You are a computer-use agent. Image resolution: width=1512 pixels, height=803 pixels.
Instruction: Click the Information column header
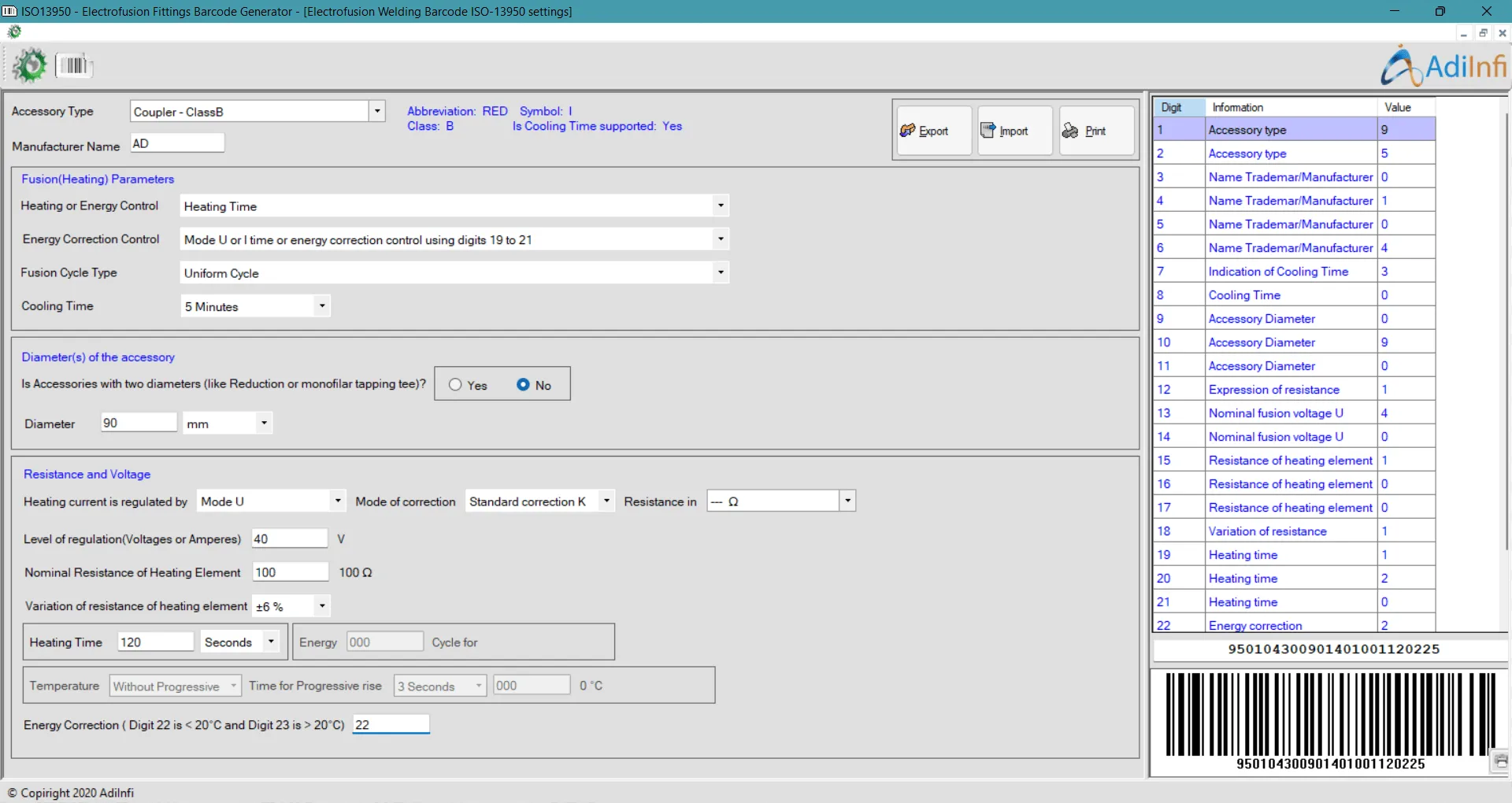coord(1291,107)
